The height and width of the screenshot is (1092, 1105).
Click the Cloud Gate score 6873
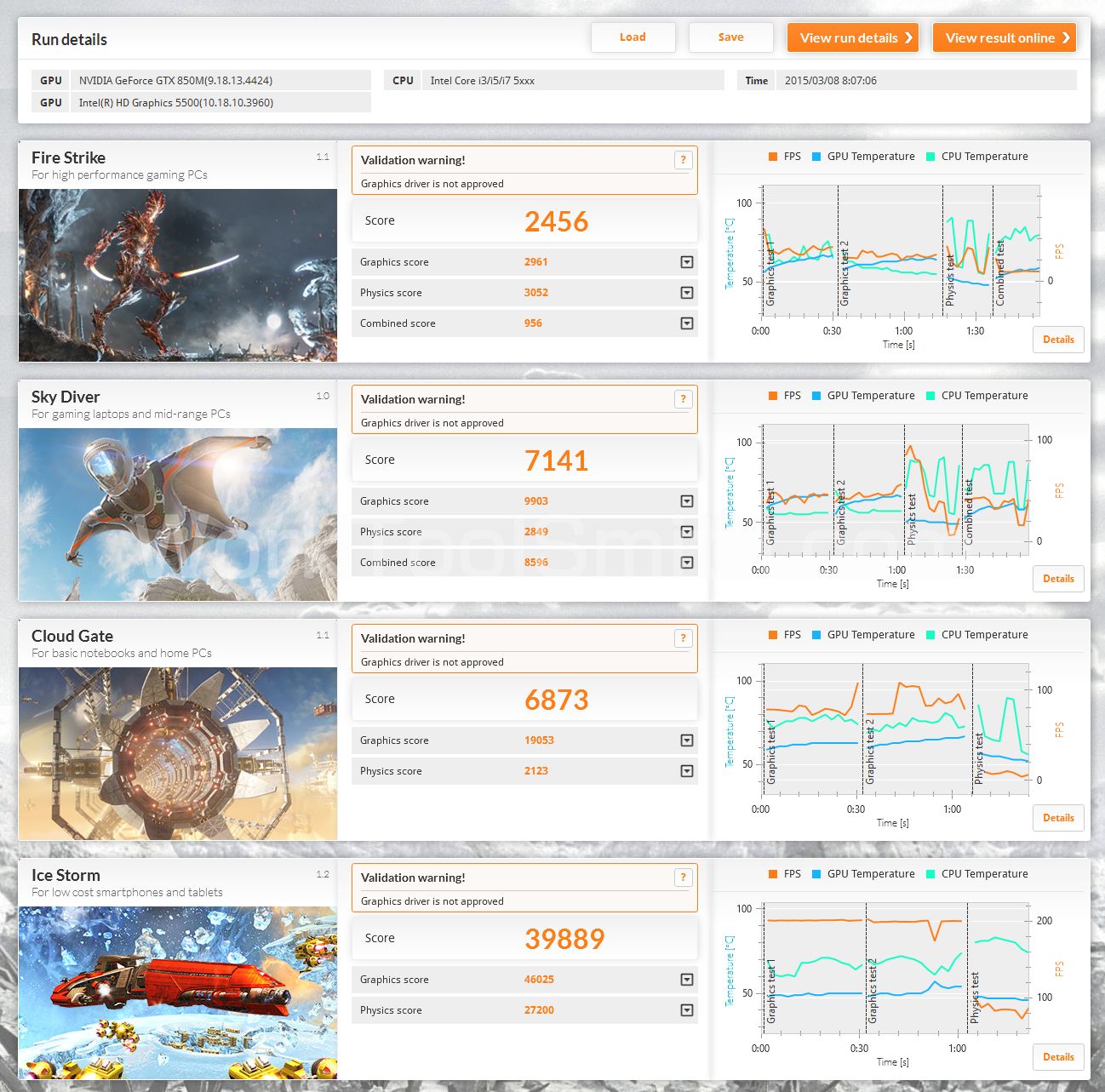pyautogui.click(x=557, y=700)
